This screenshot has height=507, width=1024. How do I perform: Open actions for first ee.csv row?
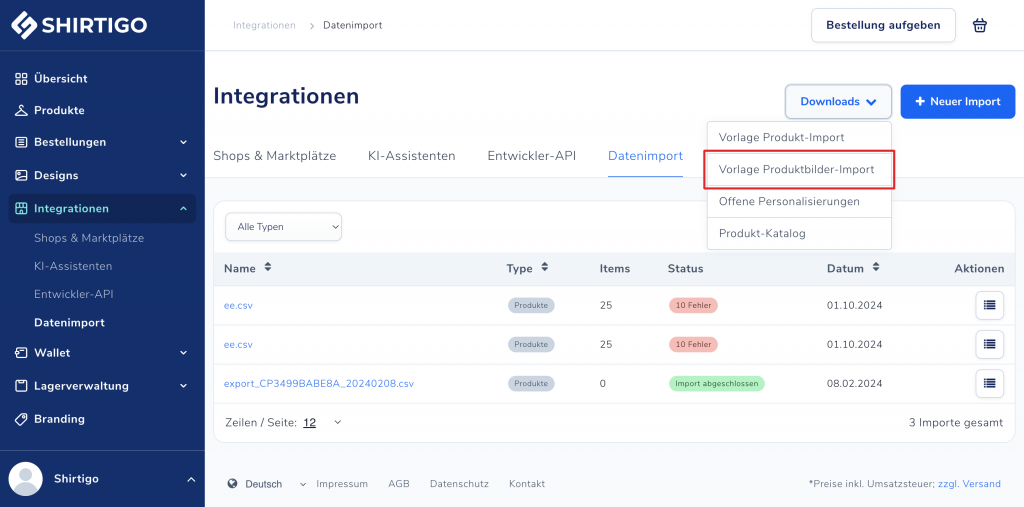coord(989,305)
